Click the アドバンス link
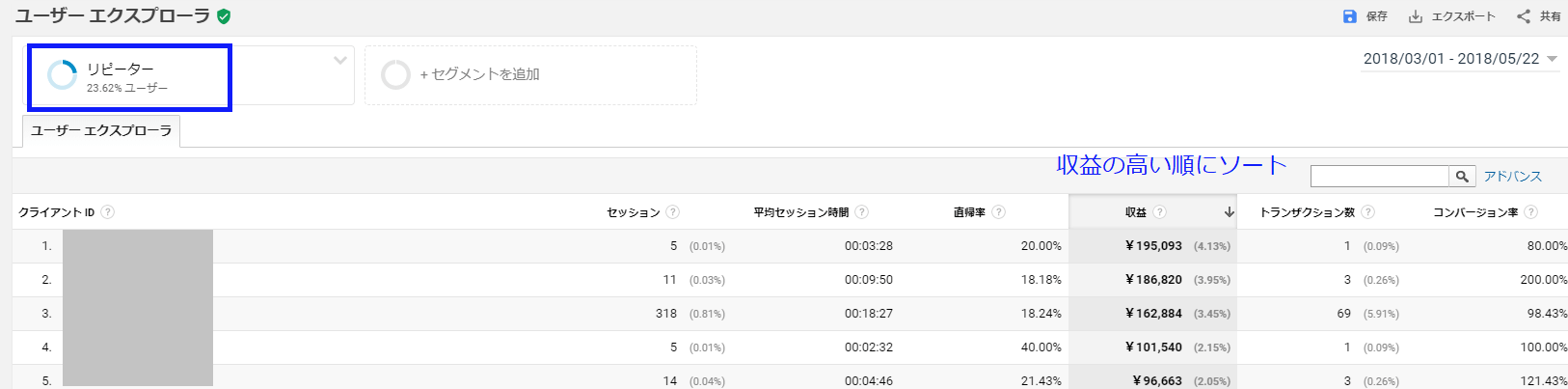This screenshot has height=389, width=1568. click(x=1512, y=177)
